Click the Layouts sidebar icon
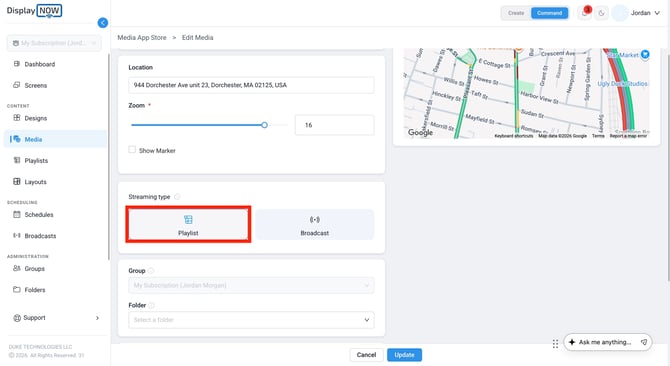Image resolution: width=670 pixels, height=366 pixels. pos(17,182)
